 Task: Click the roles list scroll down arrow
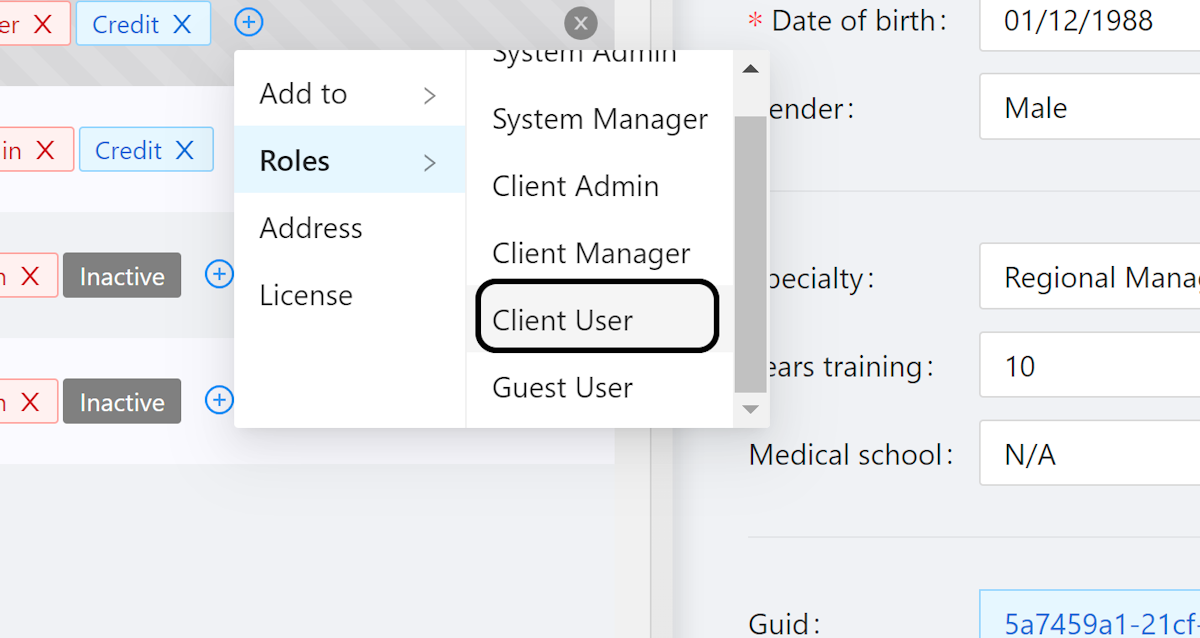coord(750,409)
